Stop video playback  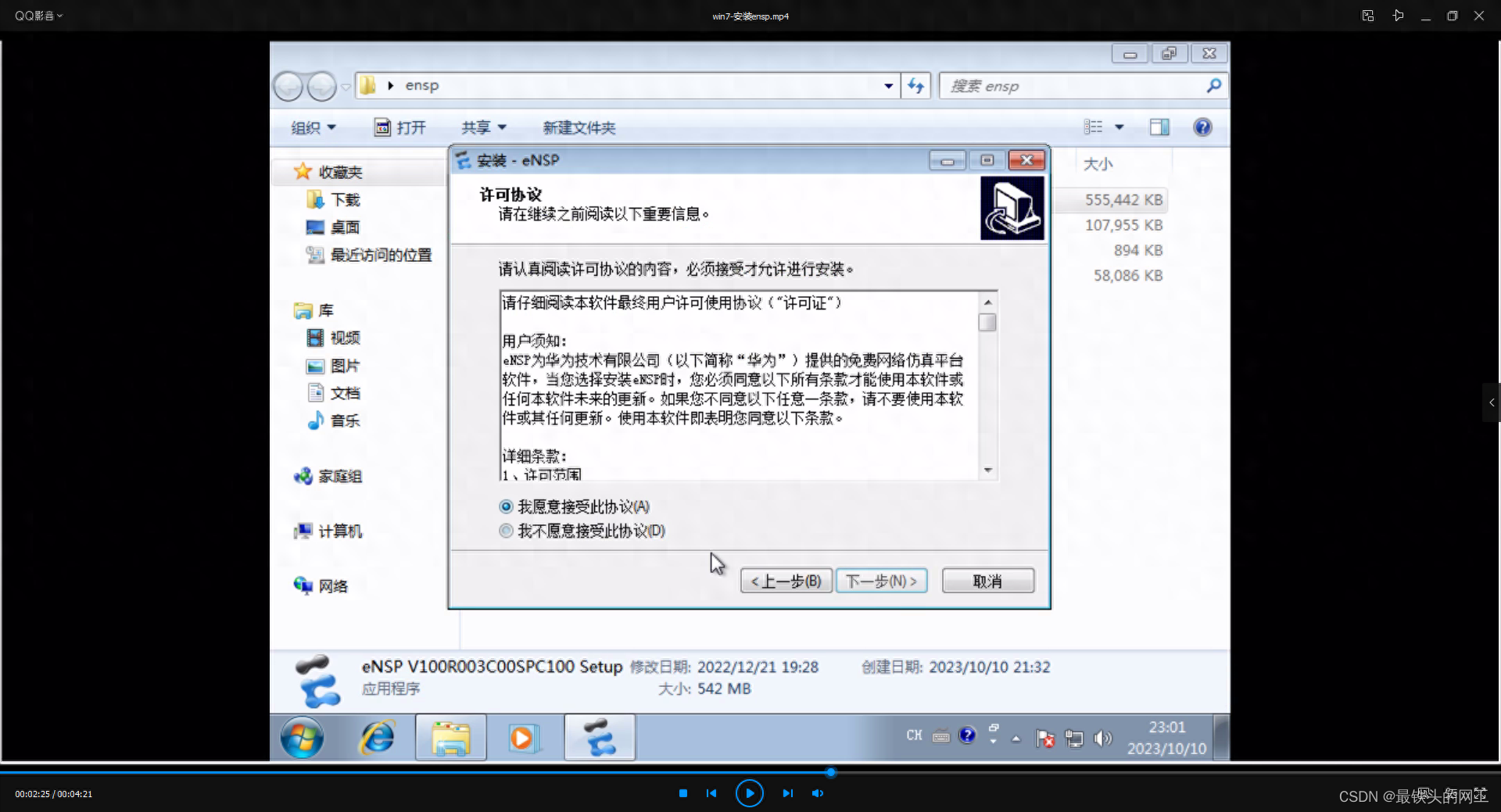point(682,793)
